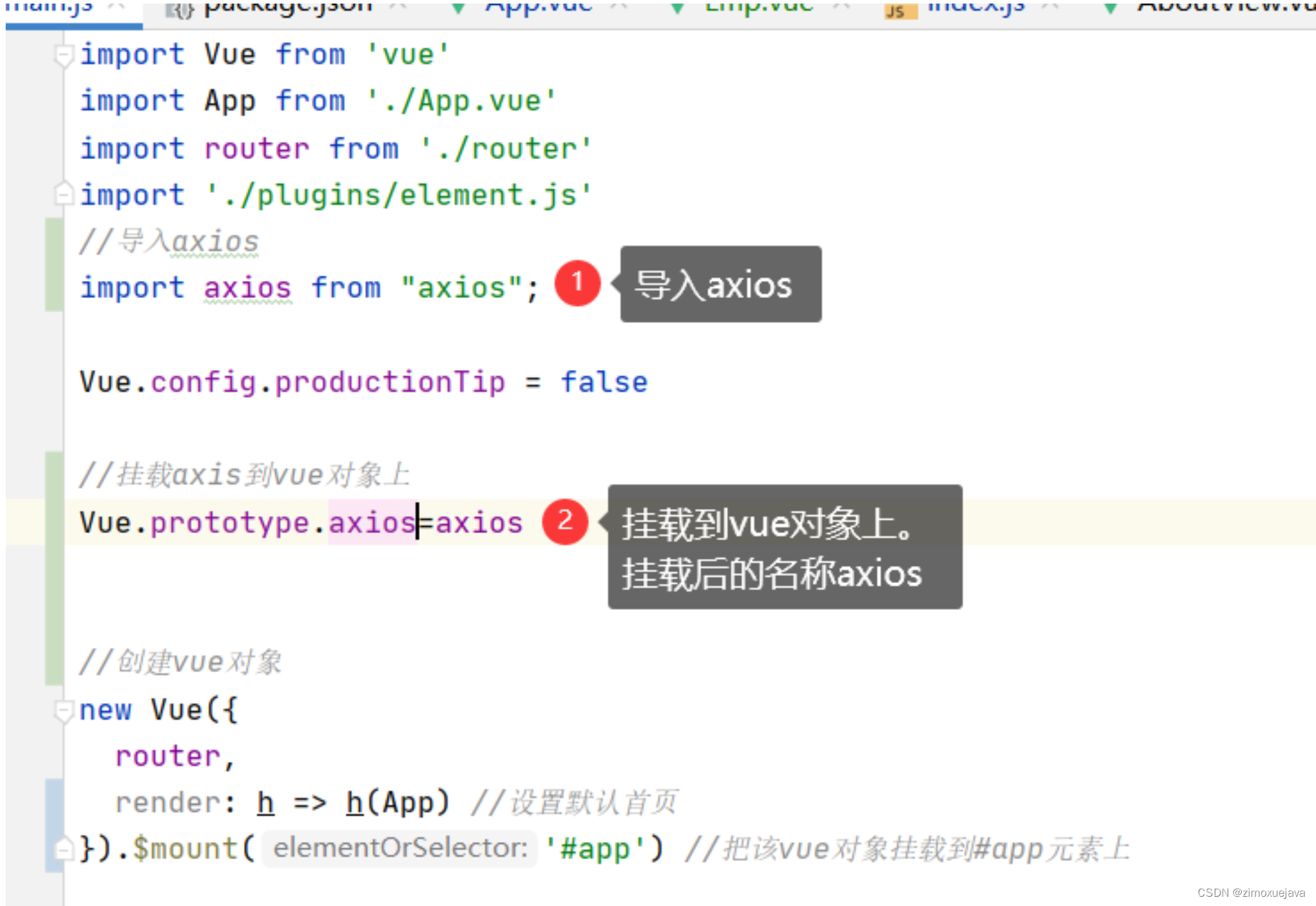This screenshot has height=906, width=1316.
Task: Click the './App.vue' import path string
Action: tap(461, 101)
